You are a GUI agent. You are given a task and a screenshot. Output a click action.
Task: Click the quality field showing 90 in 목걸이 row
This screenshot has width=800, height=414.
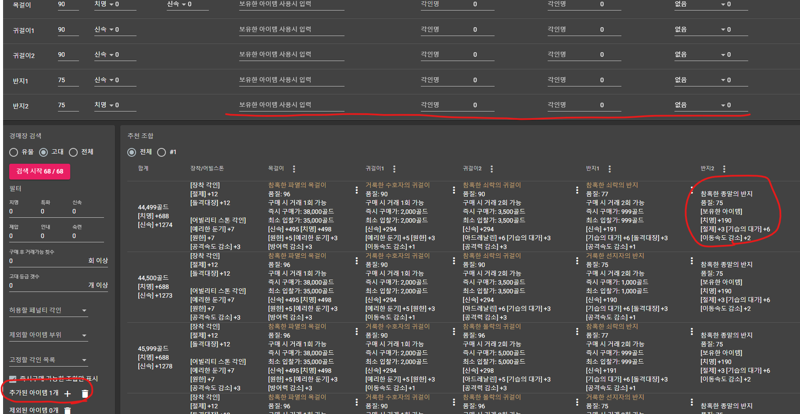(x=68, y=4)
